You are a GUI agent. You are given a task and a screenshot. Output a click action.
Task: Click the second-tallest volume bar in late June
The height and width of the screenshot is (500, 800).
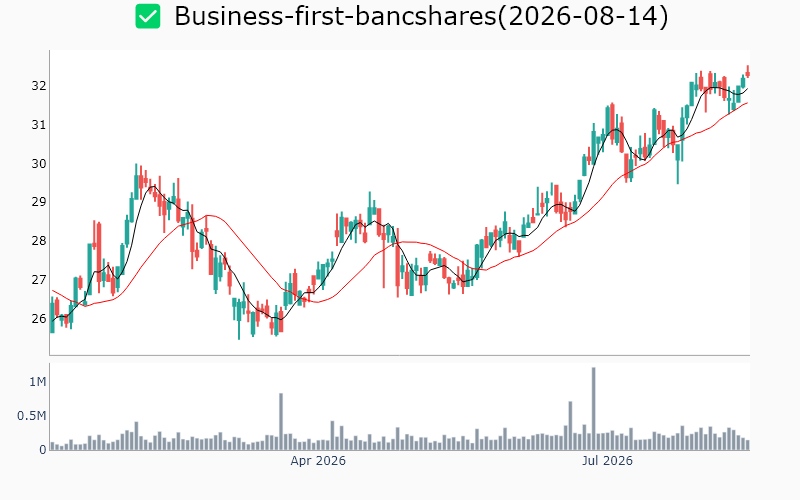pos(570,426)
